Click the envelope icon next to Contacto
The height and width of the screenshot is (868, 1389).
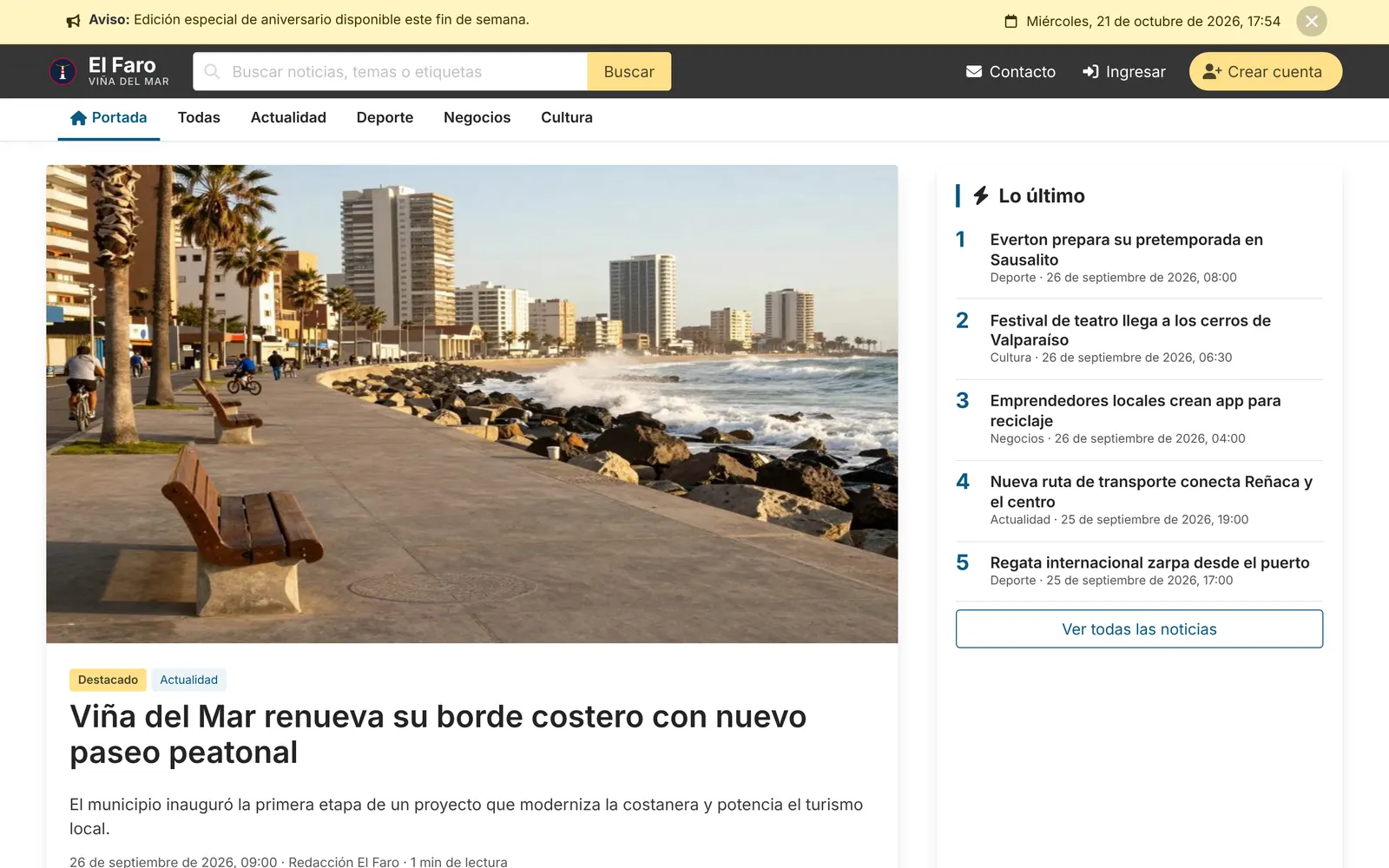coord(974,71)
